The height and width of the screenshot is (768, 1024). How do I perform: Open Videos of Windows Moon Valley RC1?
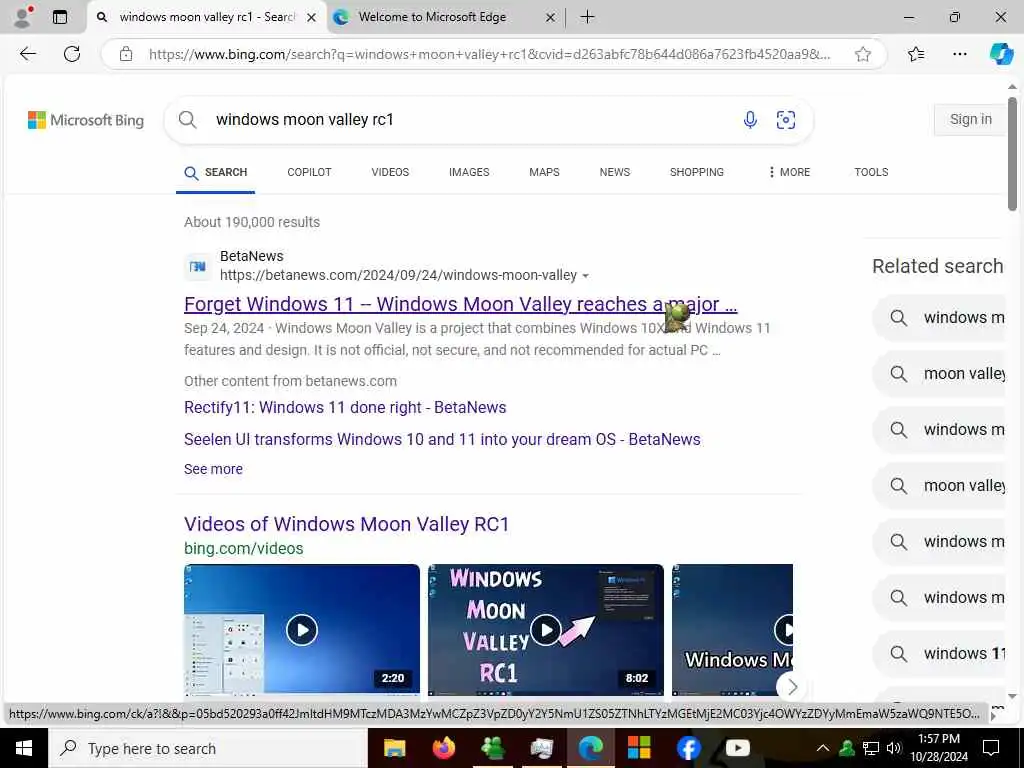pyautogui.click(x=346, y=524)
